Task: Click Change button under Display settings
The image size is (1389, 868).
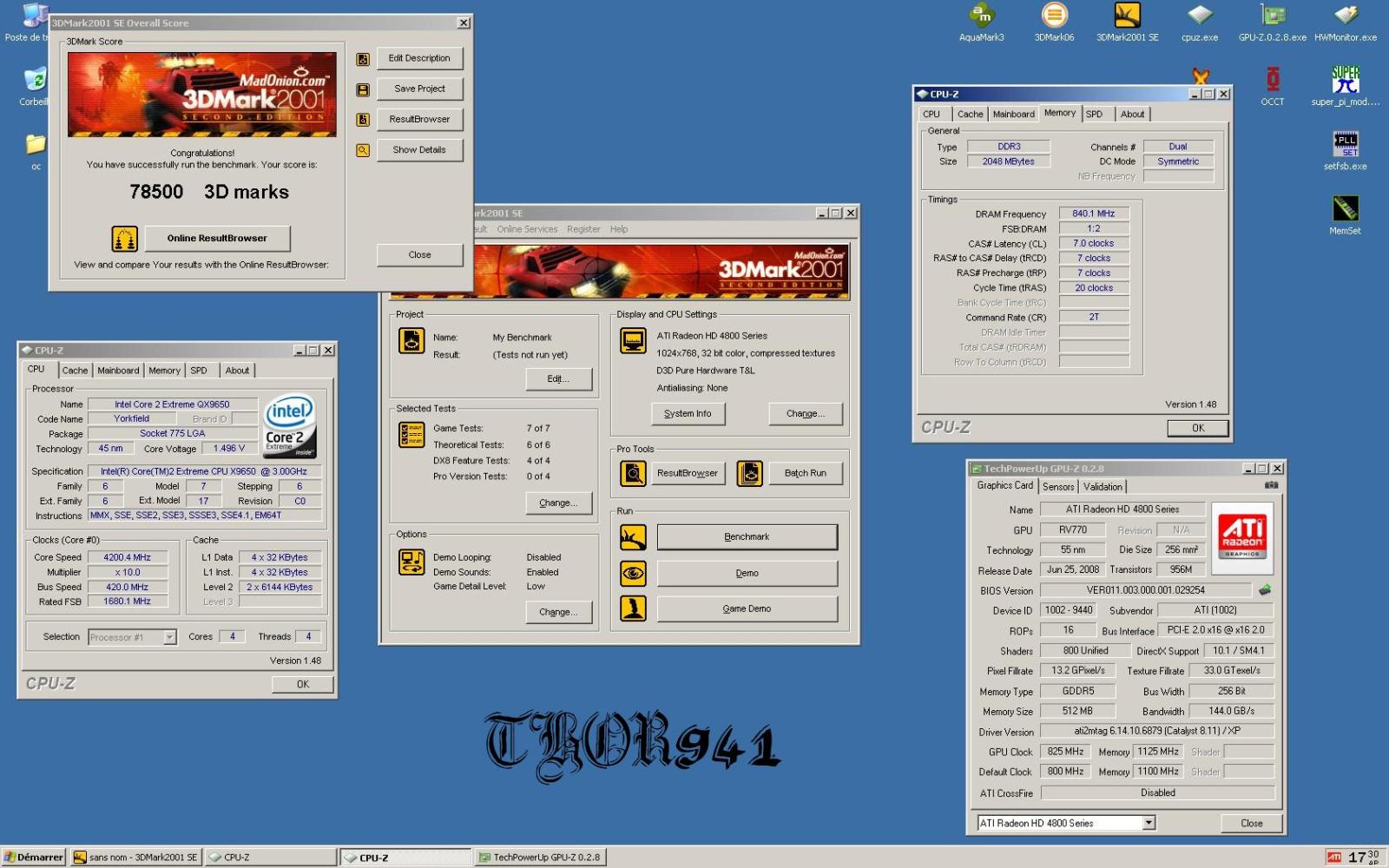Action: [x=806, y=414]
